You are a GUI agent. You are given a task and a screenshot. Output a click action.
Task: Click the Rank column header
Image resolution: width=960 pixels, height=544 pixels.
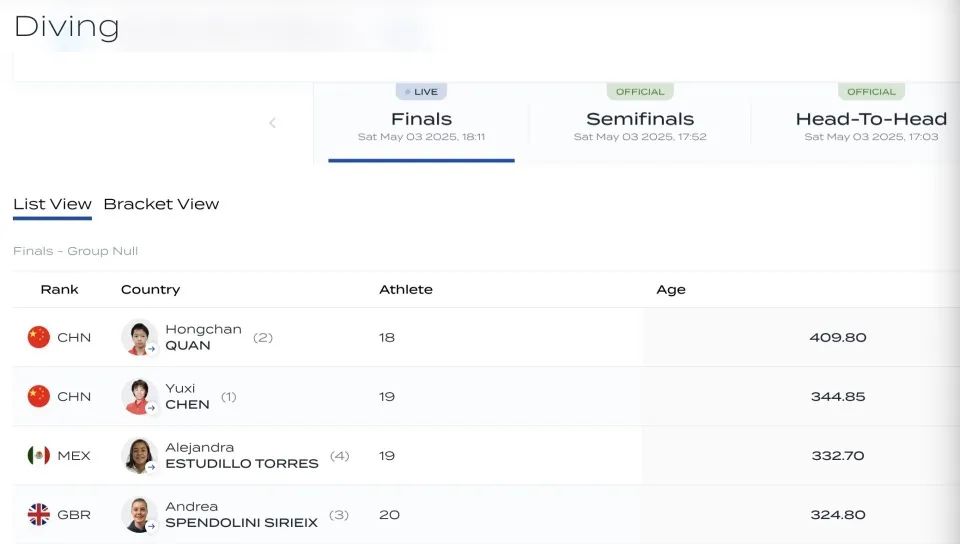[59, 289]
